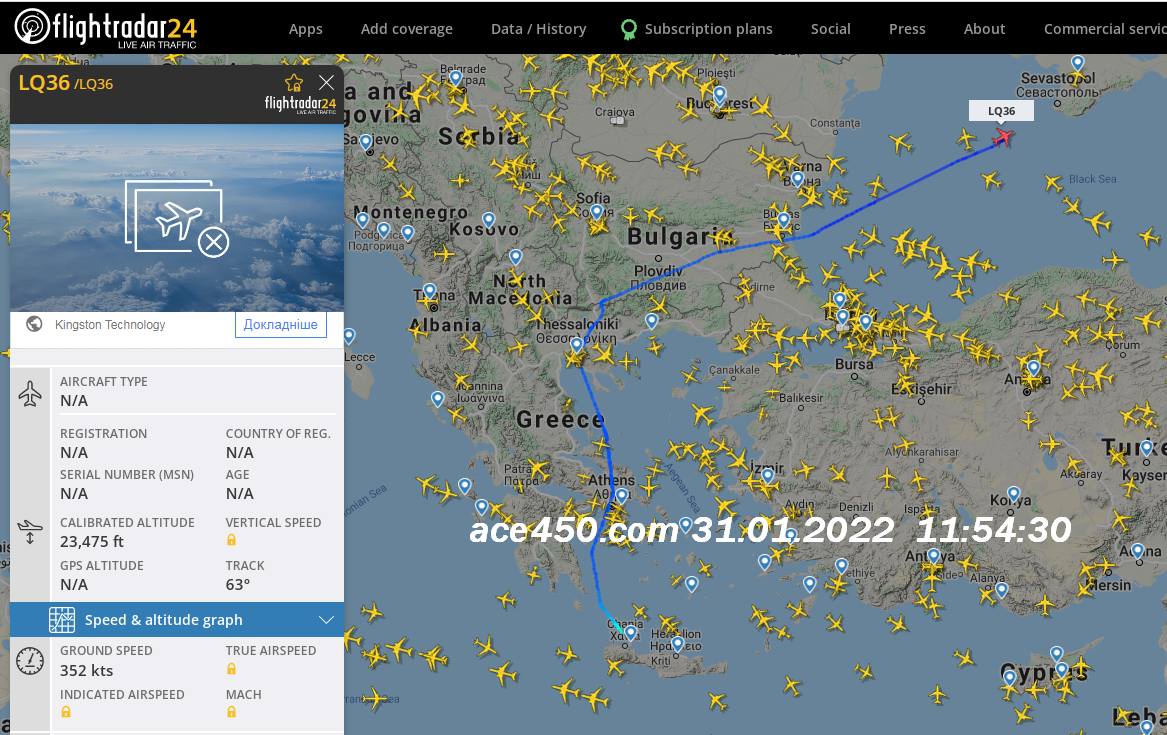Open Add coverage in the navigation bar
Image resolution: width=1167 pixels, height=735 pixels.
click(406, 29)
